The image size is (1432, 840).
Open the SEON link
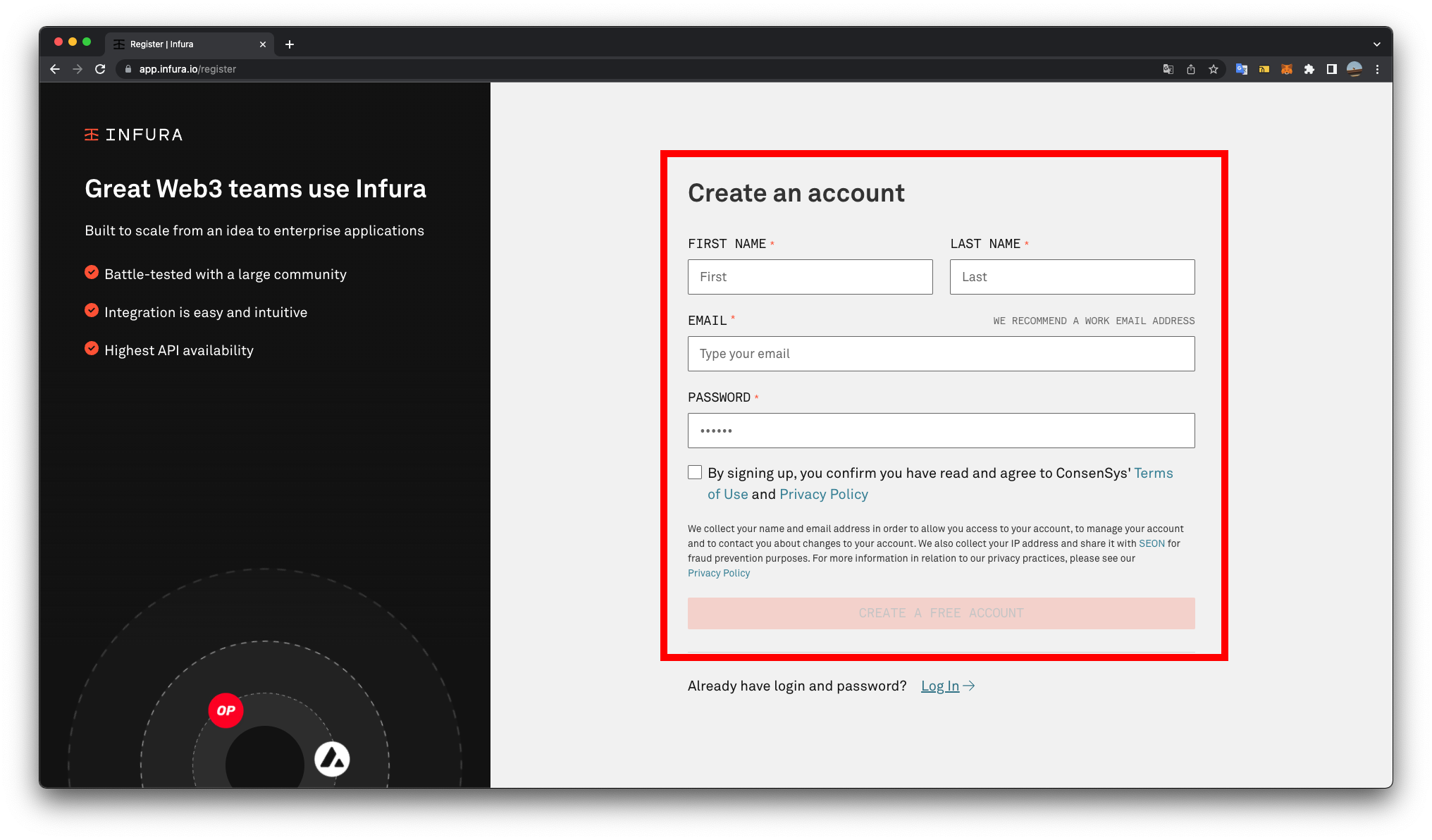[1152, 543]
